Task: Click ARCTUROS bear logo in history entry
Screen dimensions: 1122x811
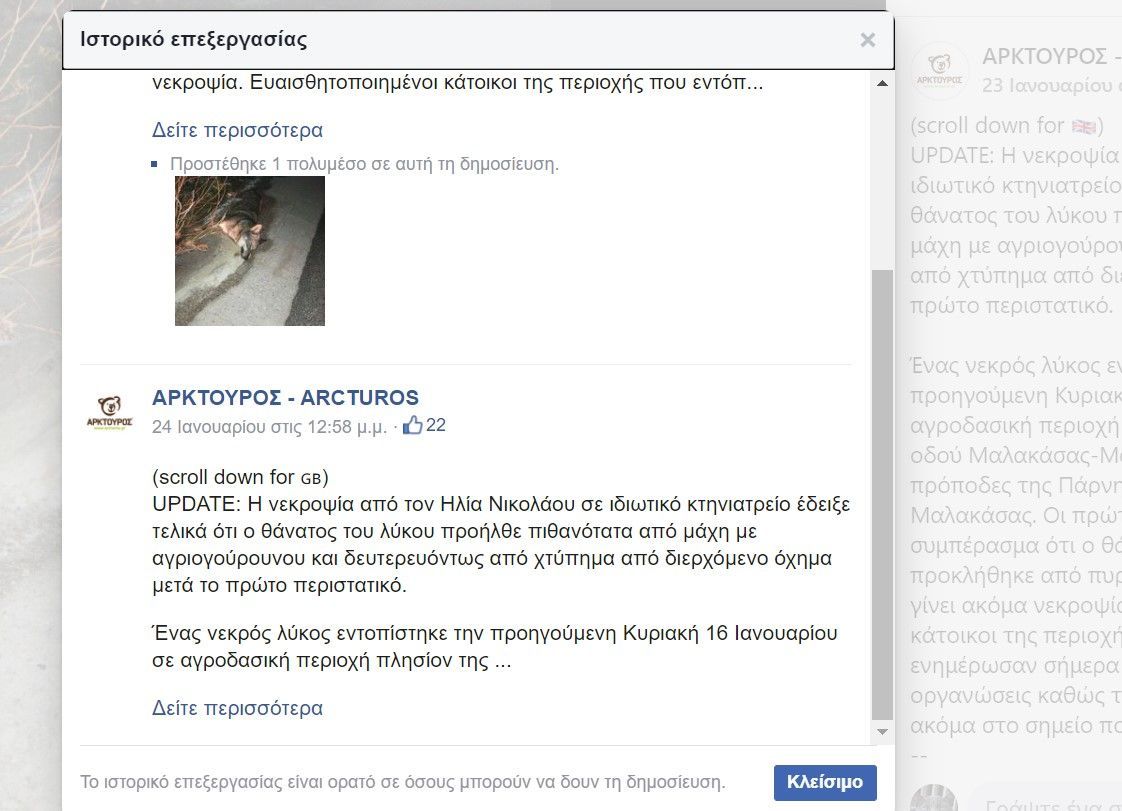Action: 109,412
